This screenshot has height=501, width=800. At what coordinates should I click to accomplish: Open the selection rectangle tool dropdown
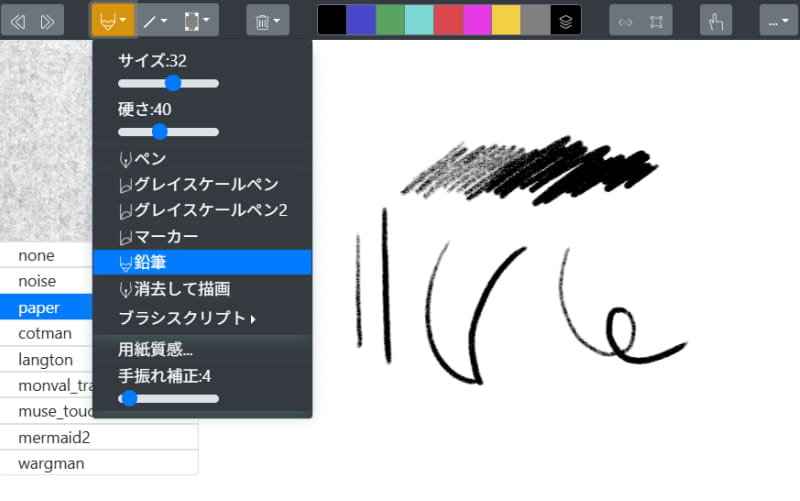pyautogui.click(x=197, y=20)
